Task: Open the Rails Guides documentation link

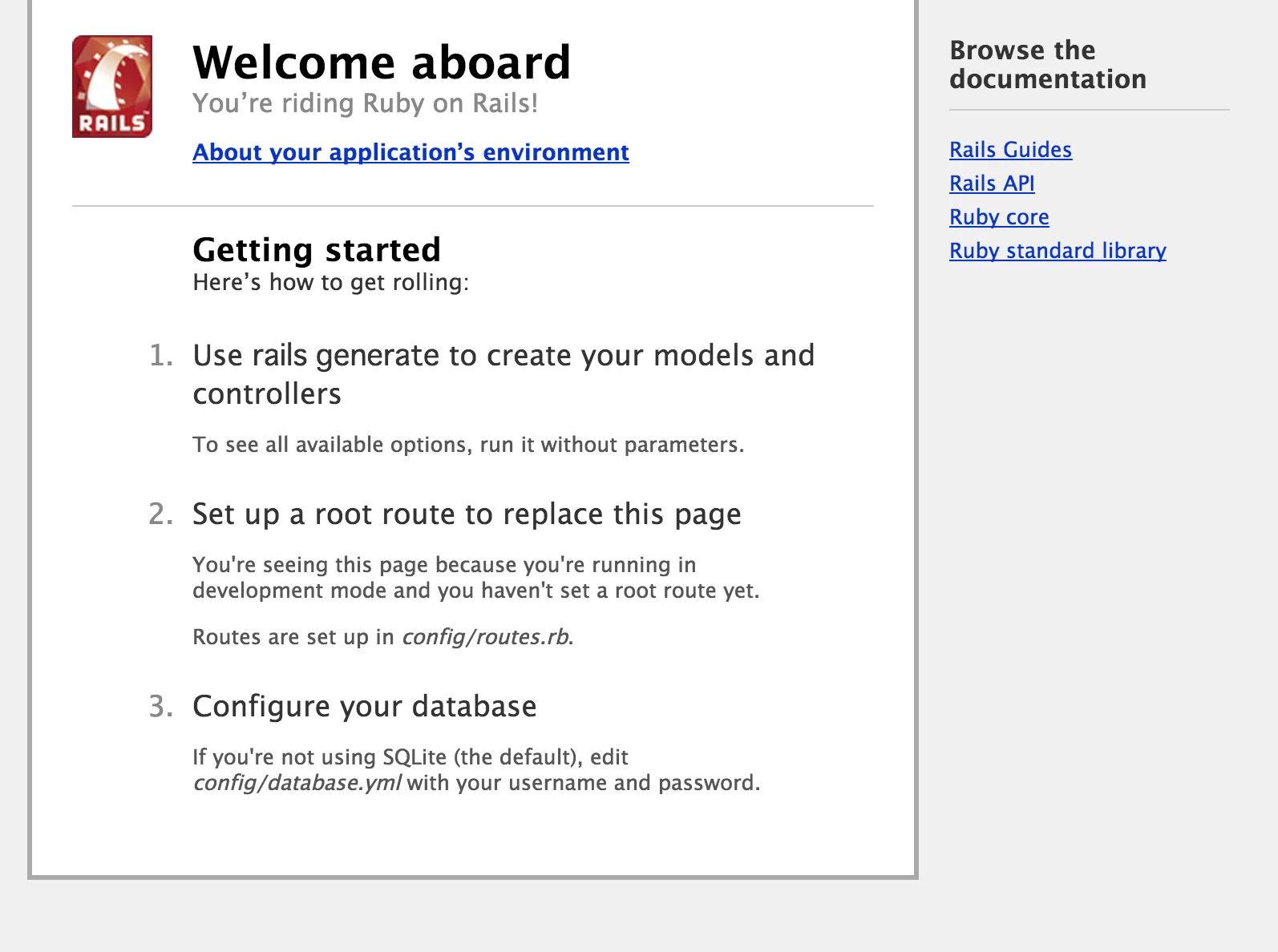Action: pos(1010,150)
